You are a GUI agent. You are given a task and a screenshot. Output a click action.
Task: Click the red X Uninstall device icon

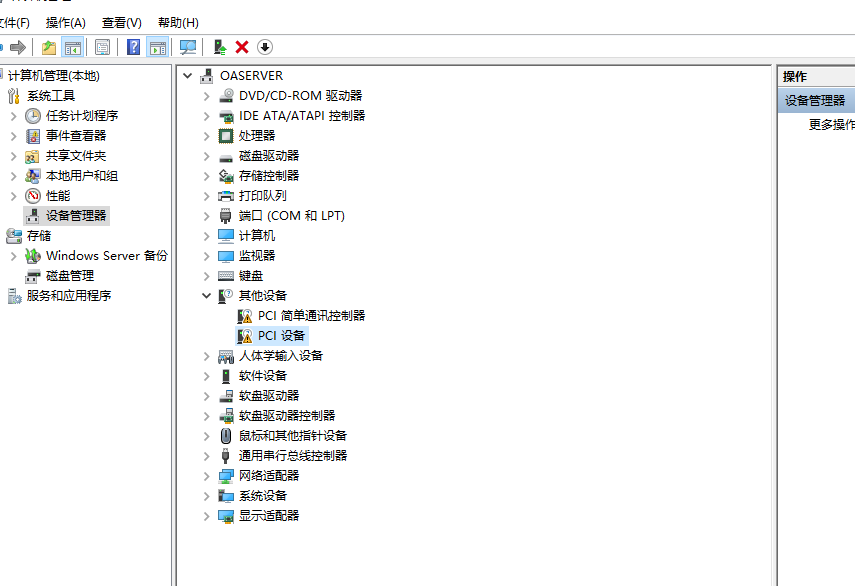point(242,47)
